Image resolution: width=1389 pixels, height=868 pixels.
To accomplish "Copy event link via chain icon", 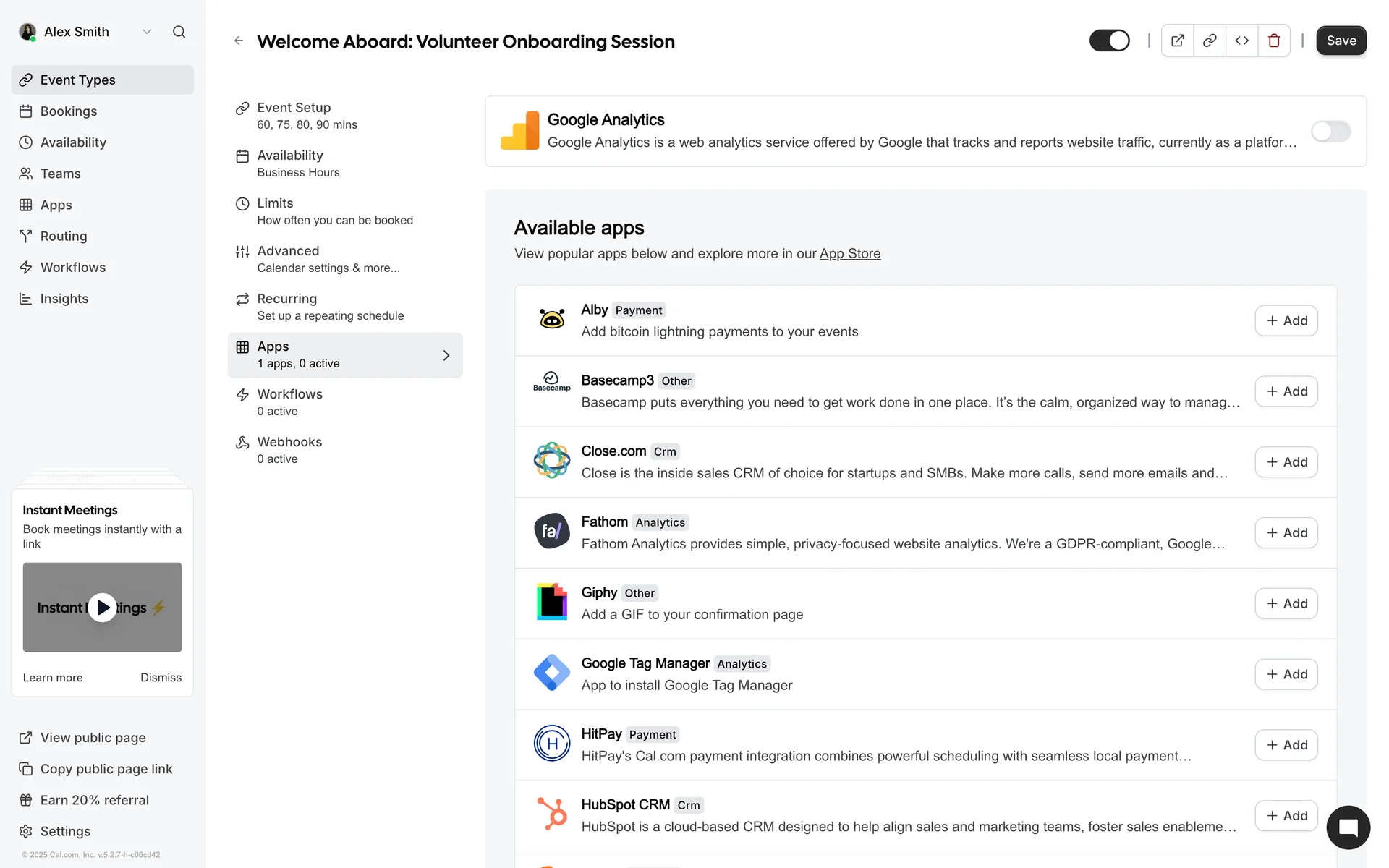I will (1210, 41).
